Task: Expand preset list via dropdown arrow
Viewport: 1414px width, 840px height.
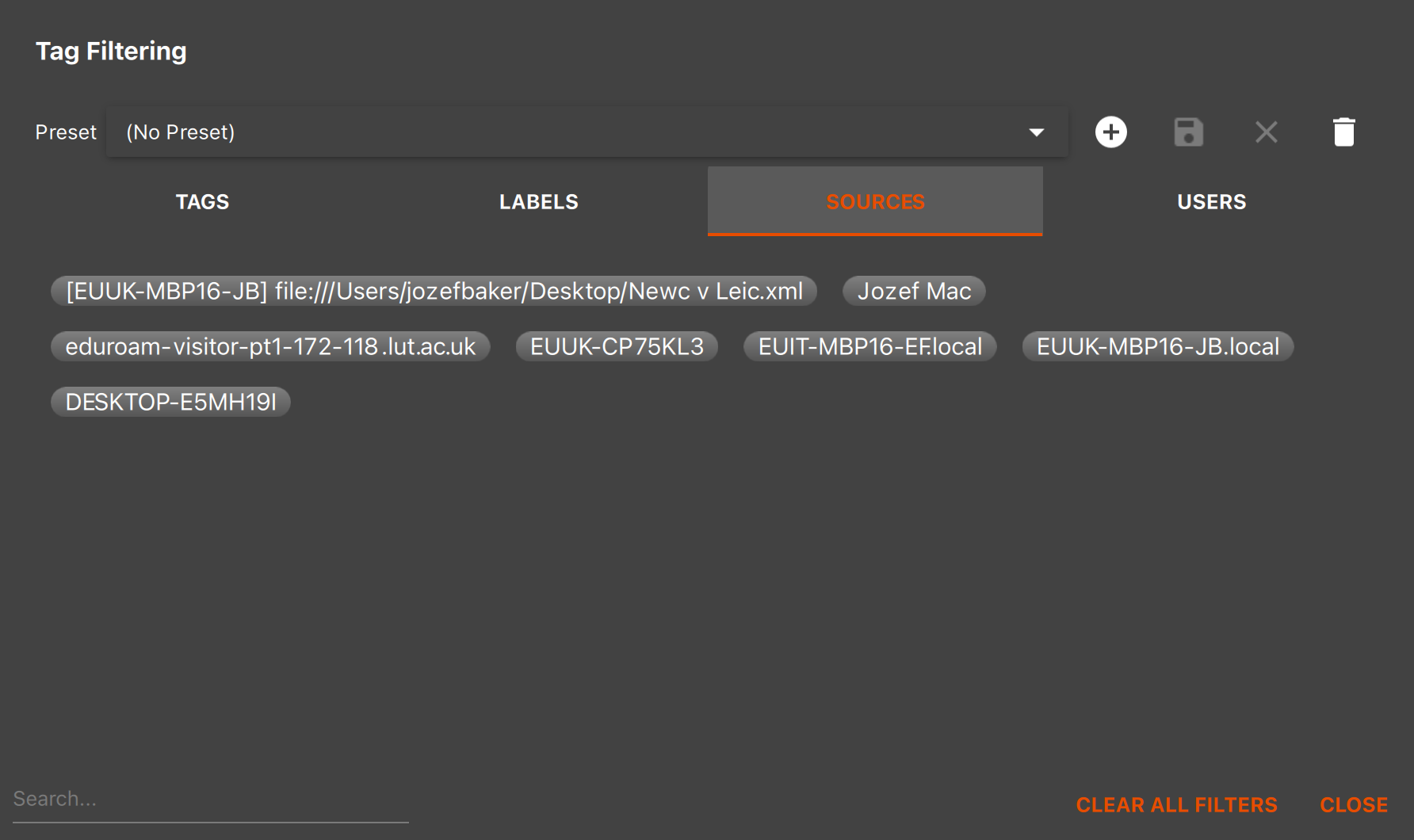Action: click(x=1036, y=132)
